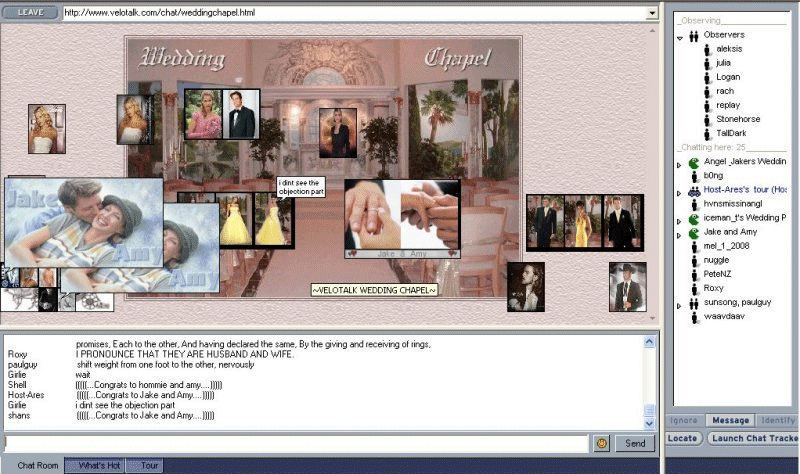
Task: Click the green icon next to Angel_Jakers Wedding
Action: (x=693, y=161)
